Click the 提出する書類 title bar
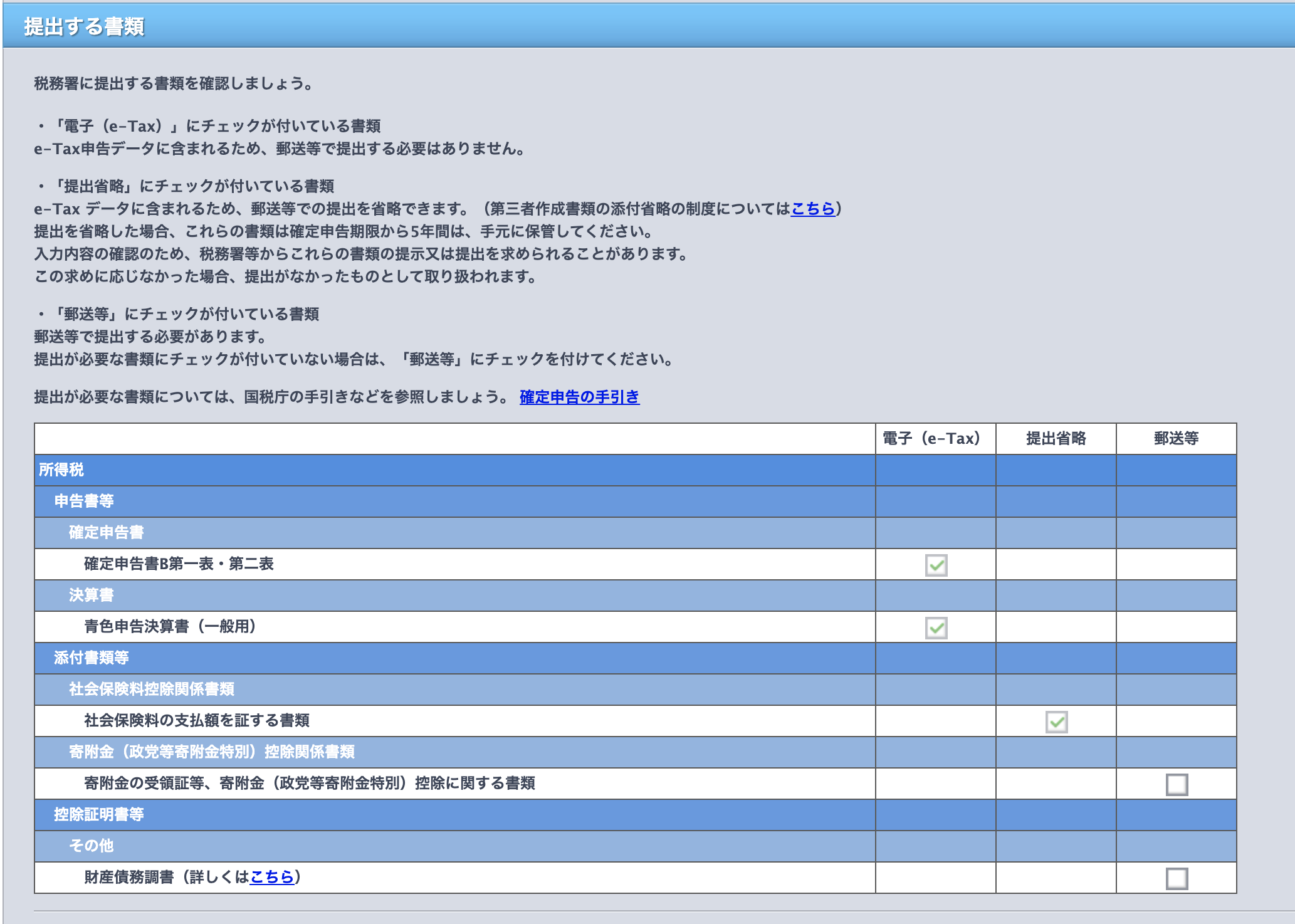Image resolution: width=1295 pixels, height=924 pixels. point(84,26)
